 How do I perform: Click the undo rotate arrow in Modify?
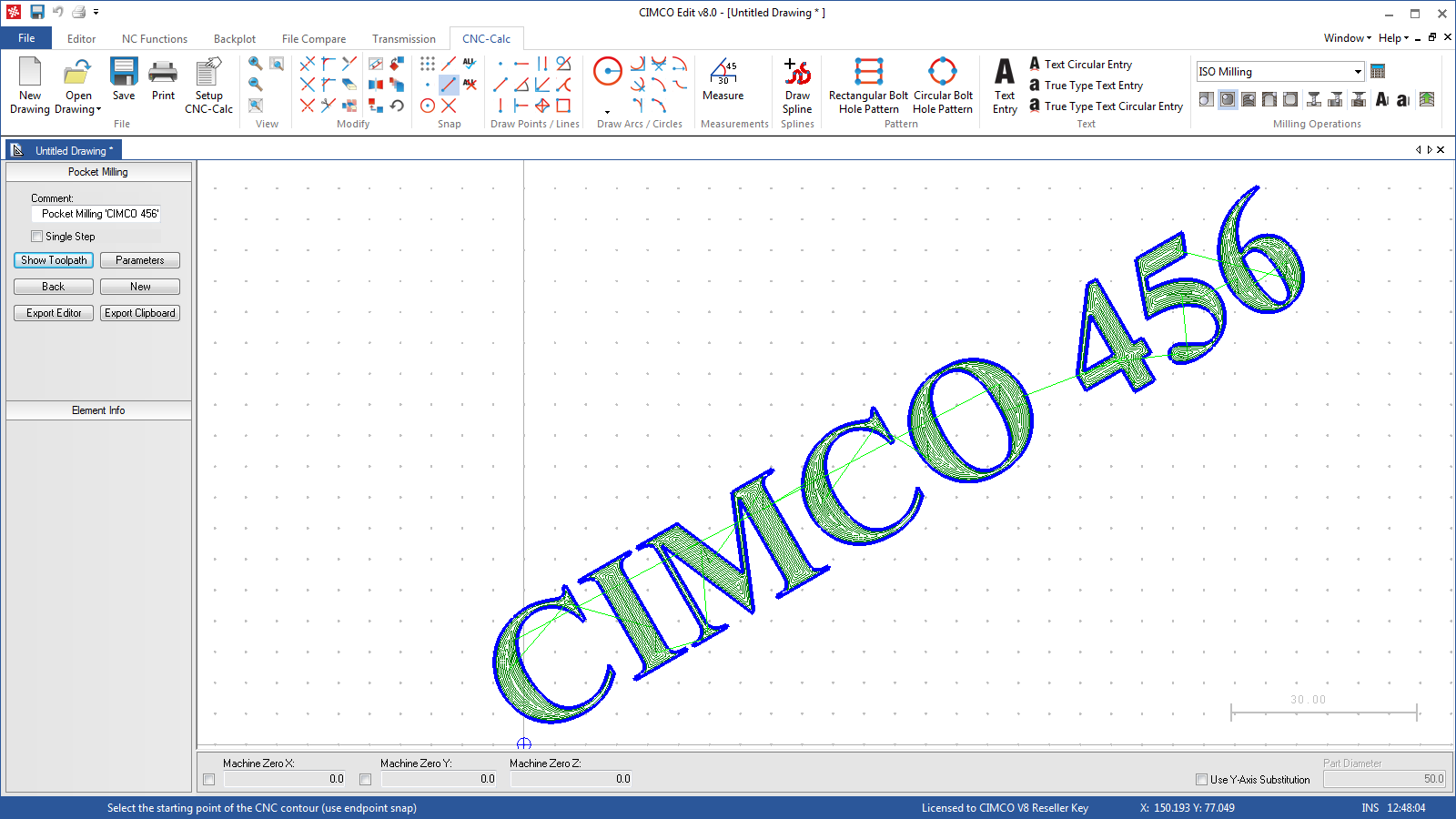click(x=397, y=106)
